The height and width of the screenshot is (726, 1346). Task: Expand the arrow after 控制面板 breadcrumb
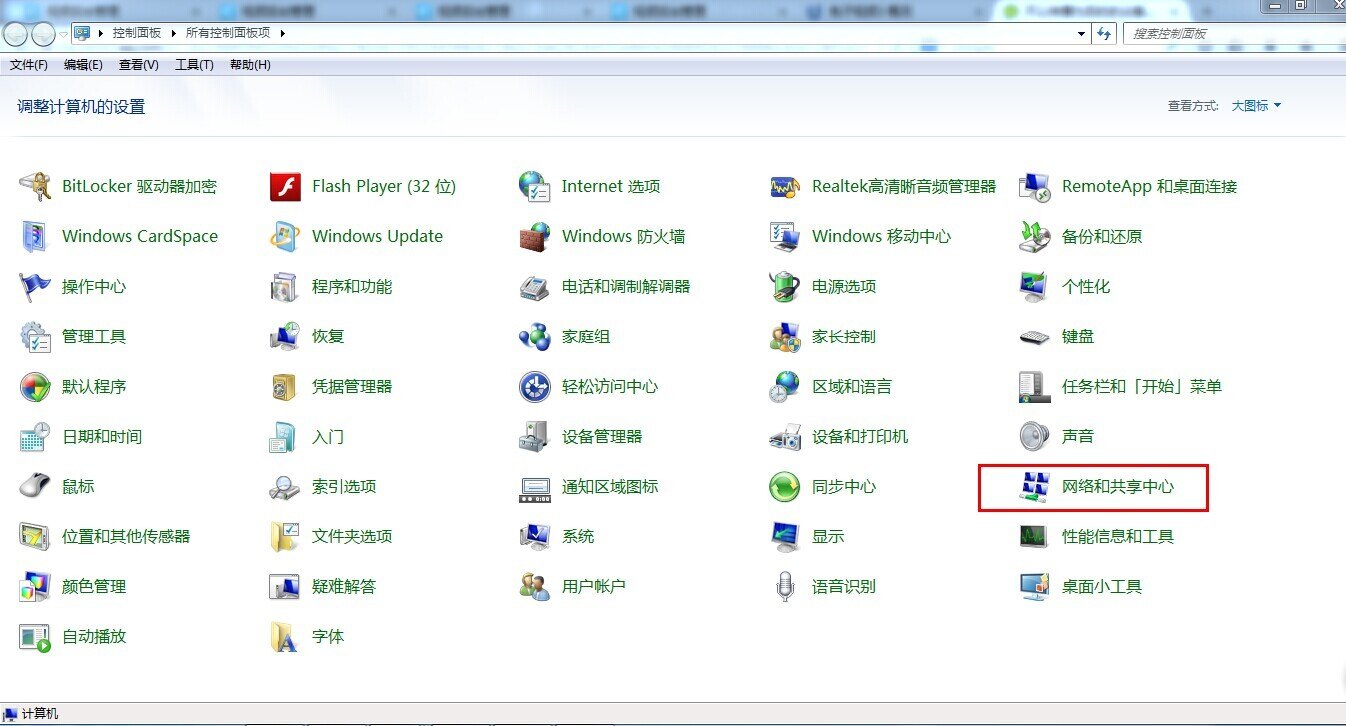(173, 33)
